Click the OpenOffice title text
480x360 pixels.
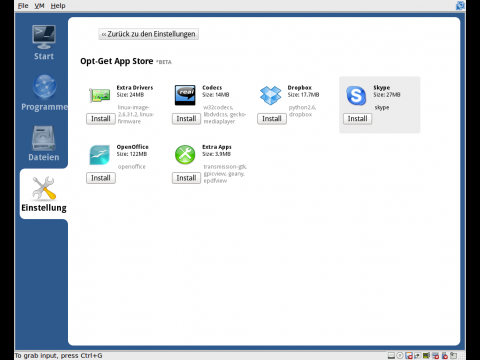(132, 147)
